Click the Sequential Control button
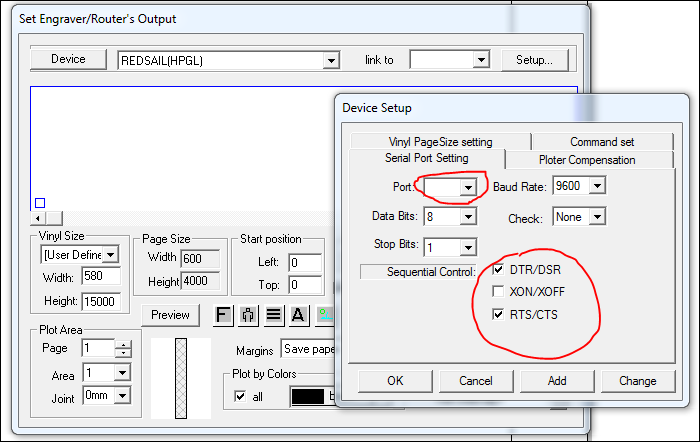This screenshot has width=700, height=442. (419, 272)
